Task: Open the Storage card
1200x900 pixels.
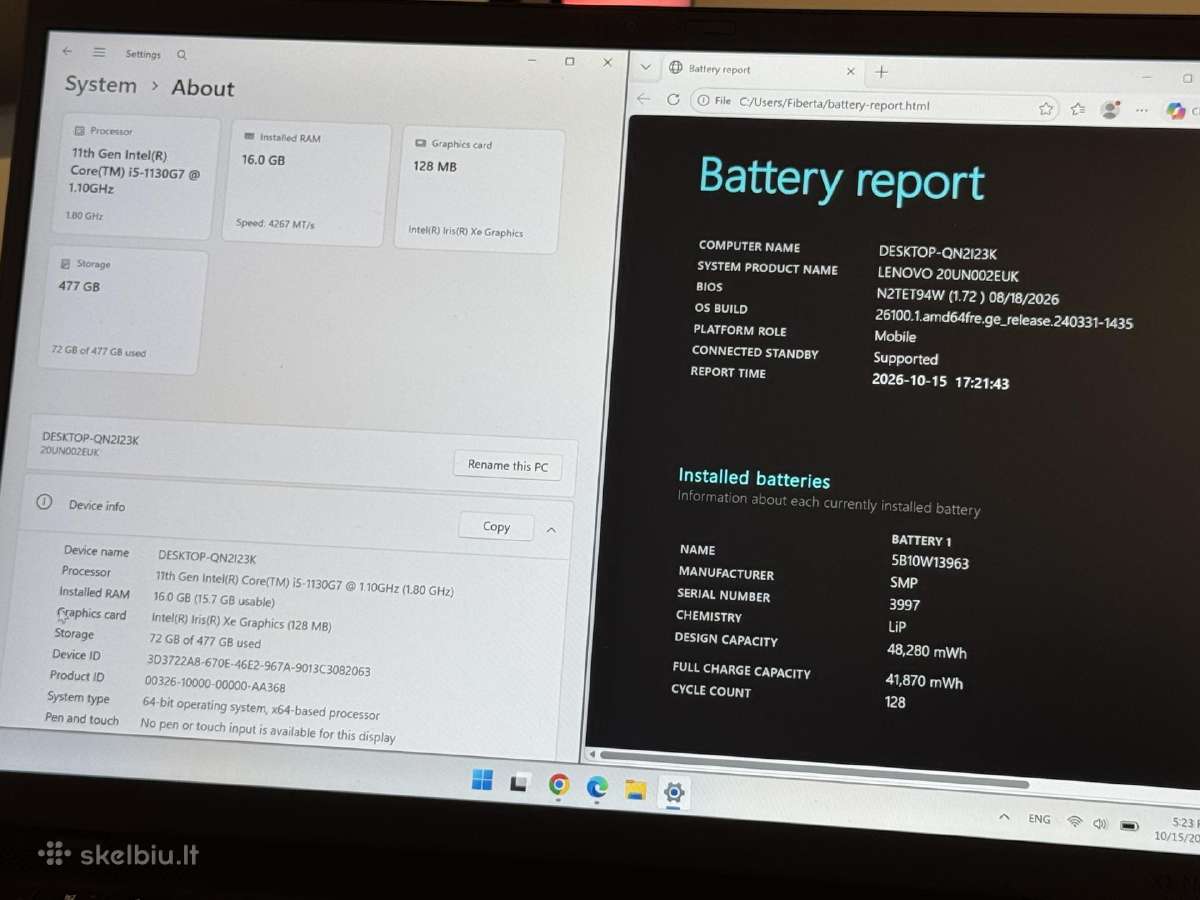Action: tap(122, 311)
